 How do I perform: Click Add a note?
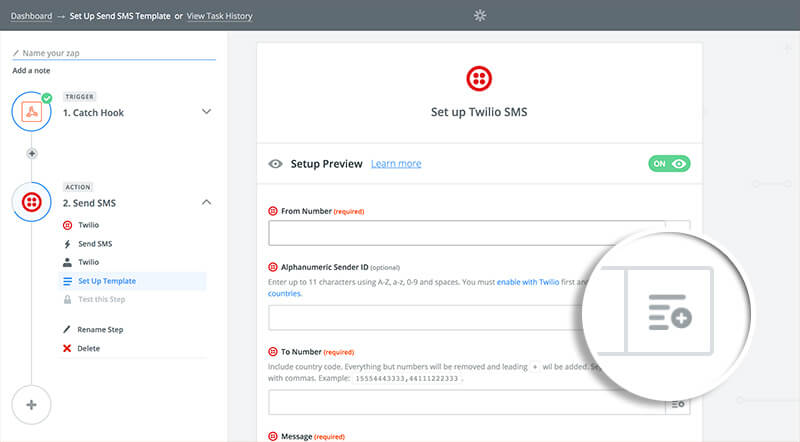tap(31, 70)
